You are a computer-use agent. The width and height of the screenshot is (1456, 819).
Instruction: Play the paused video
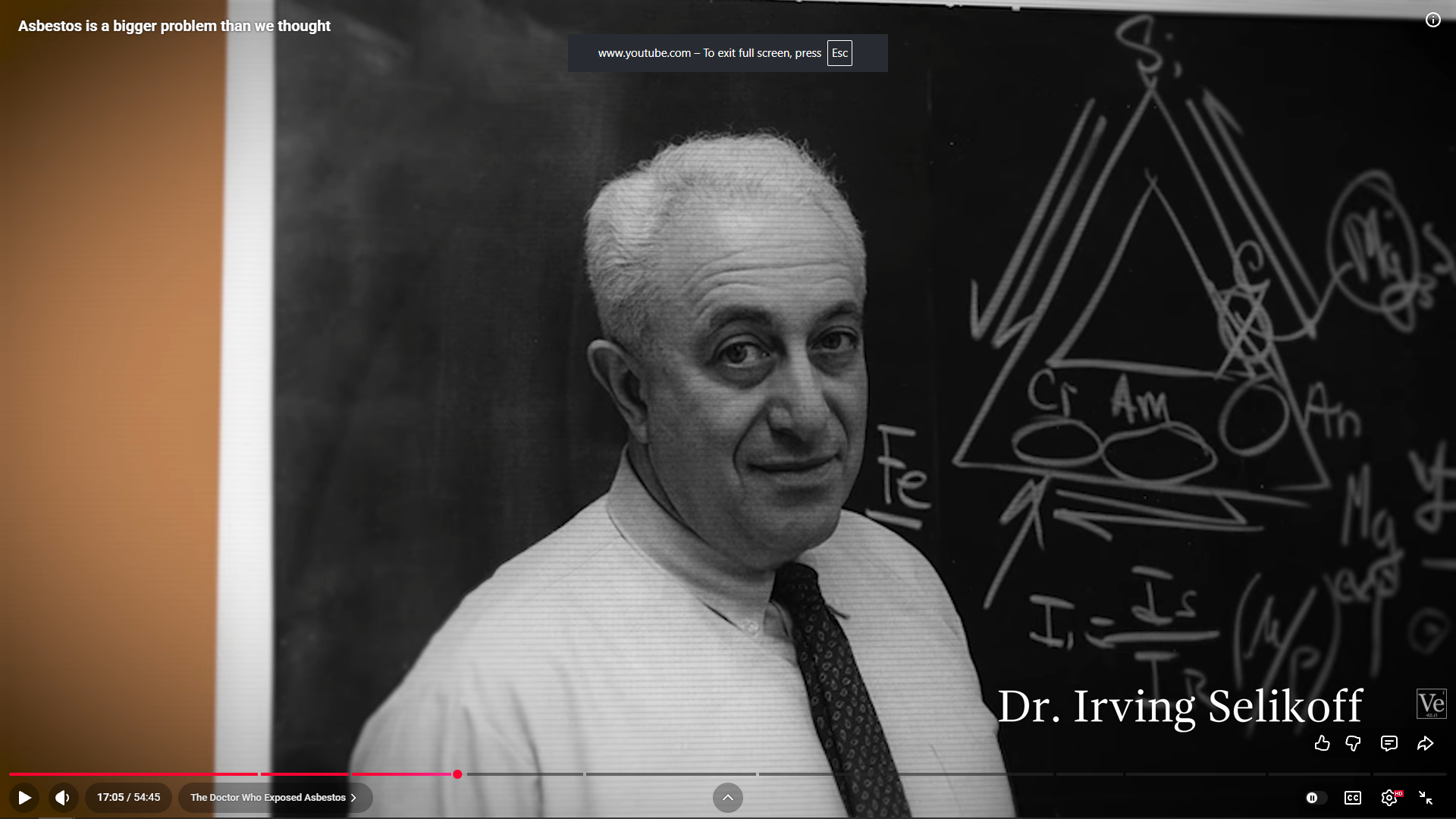point(24,798)
